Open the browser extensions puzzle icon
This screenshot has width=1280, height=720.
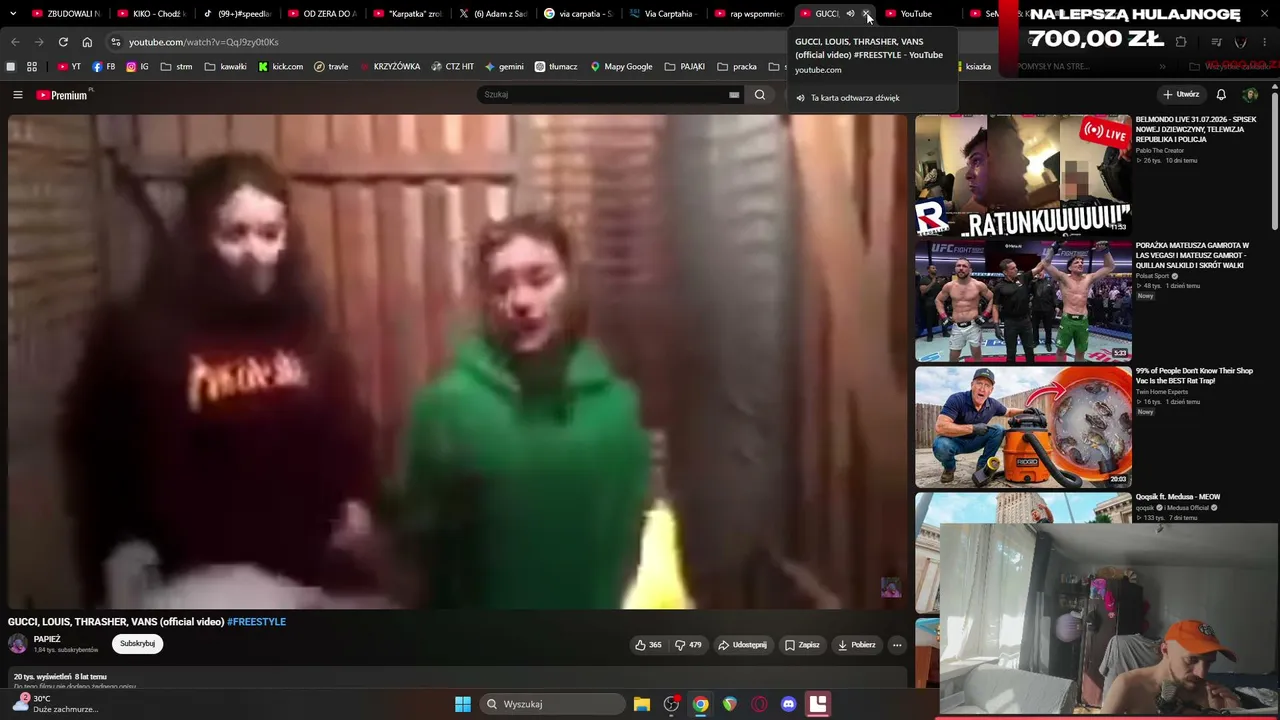(1181, 42)
